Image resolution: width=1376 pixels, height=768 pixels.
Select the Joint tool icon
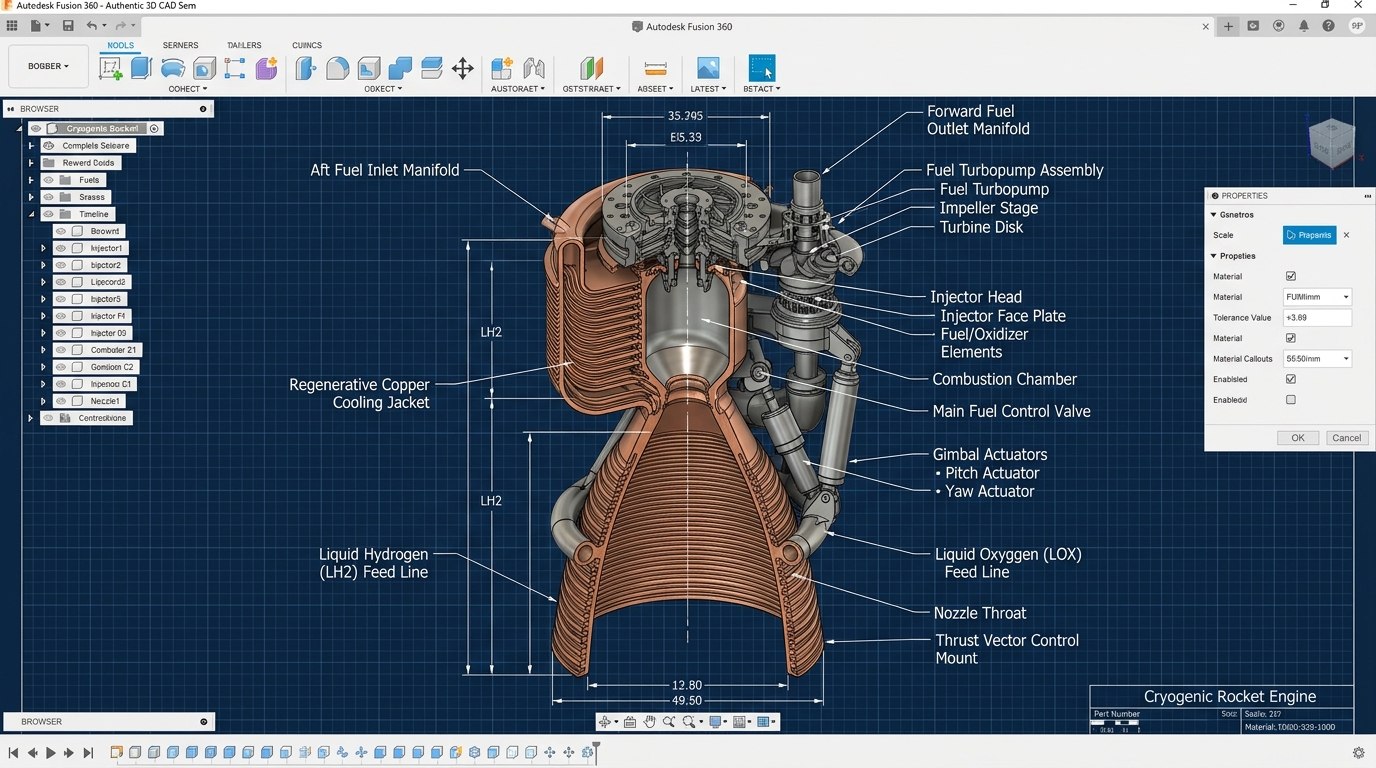(x=534, y=68)
